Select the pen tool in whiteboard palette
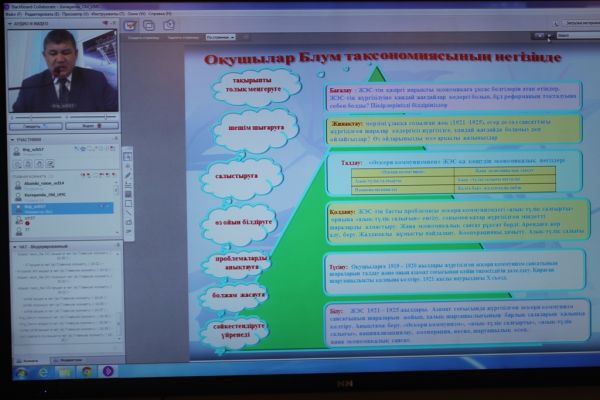 127,176
